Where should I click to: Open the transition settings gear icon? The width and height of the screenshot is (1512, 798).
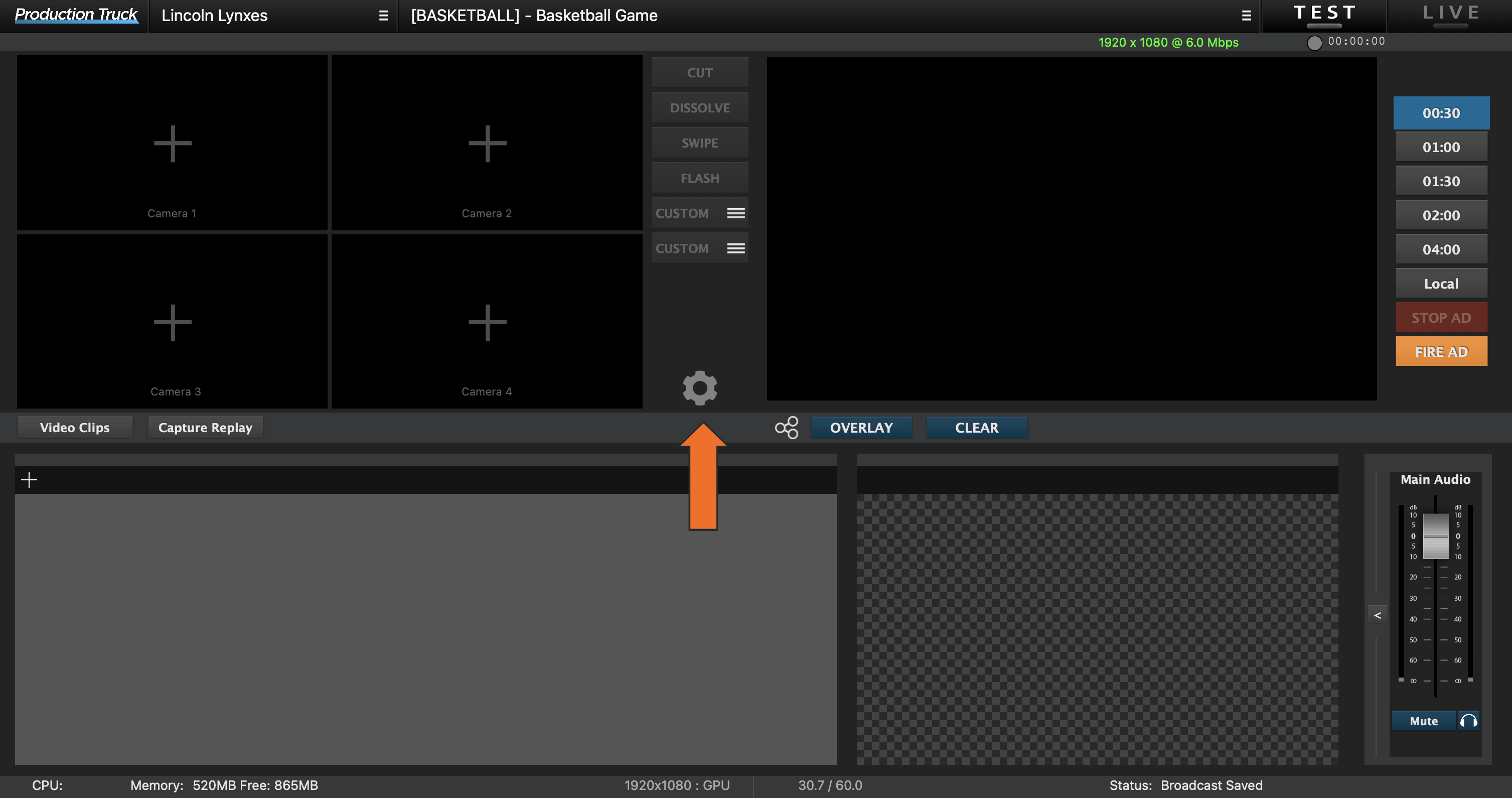[x=700, y=387]
